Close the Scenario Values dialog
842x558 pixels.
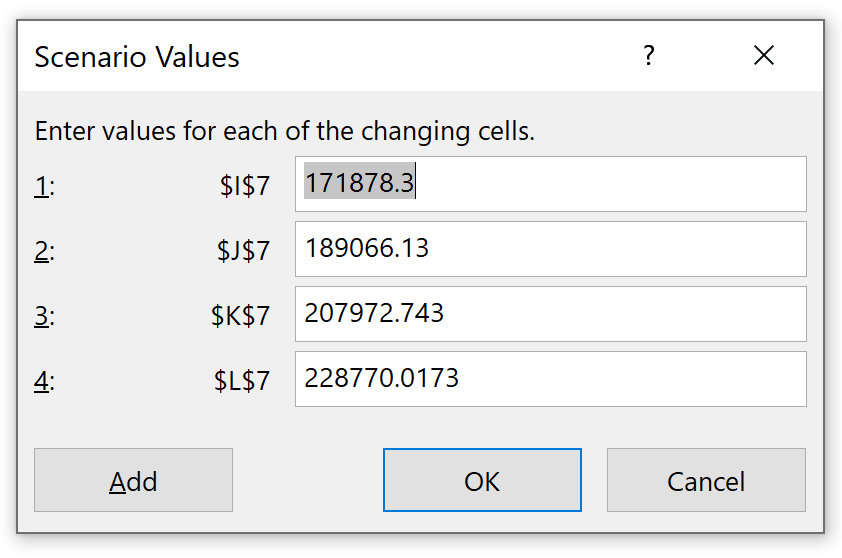[764, 56]
